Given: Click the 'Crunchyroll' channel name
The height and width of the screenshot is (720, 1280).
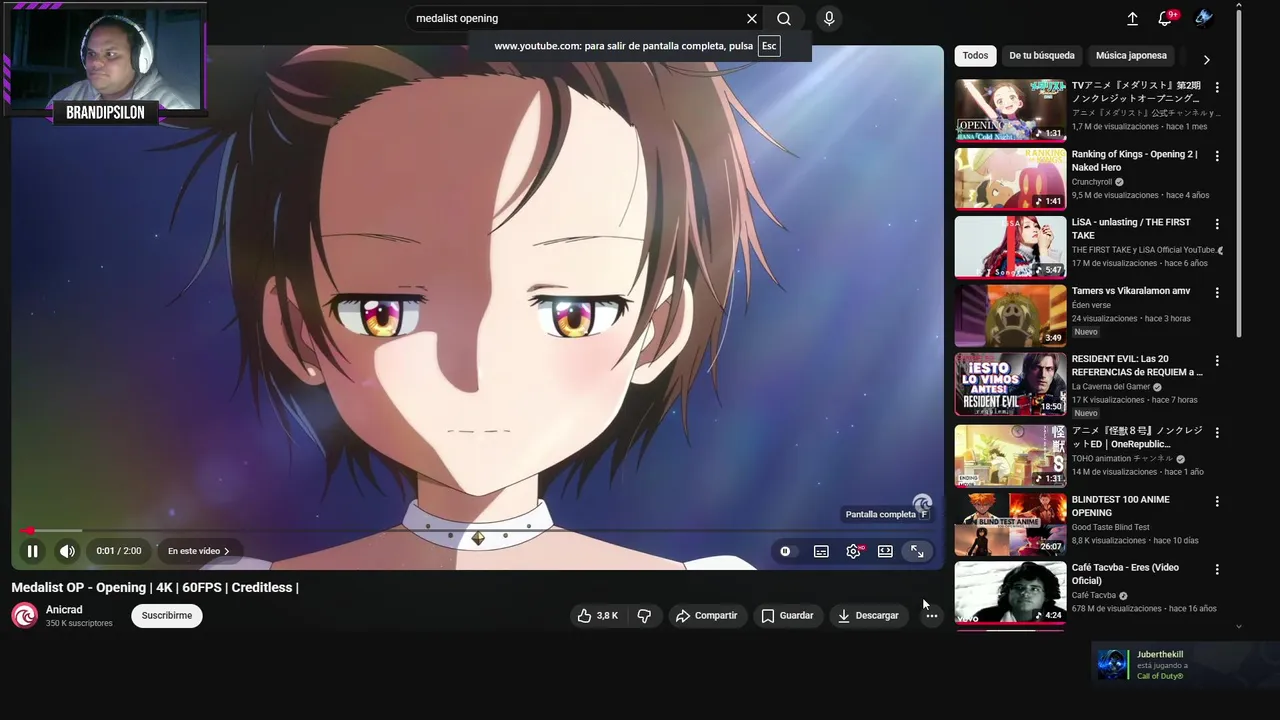Looking at the screenshot, I should pos(1092,182).
